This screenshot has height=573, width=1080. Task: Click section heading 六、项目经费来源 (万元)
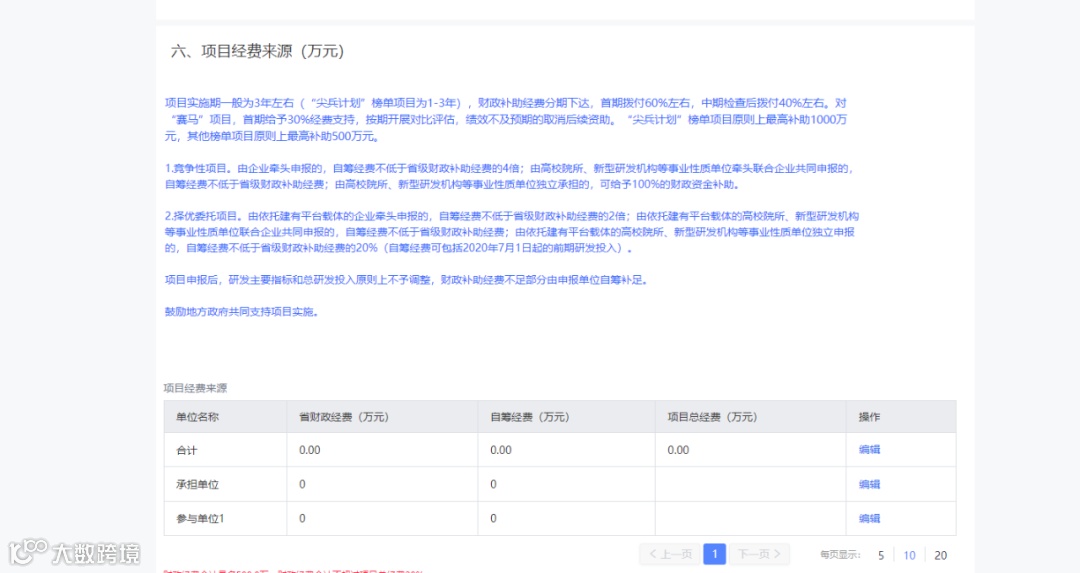point(257,51)
